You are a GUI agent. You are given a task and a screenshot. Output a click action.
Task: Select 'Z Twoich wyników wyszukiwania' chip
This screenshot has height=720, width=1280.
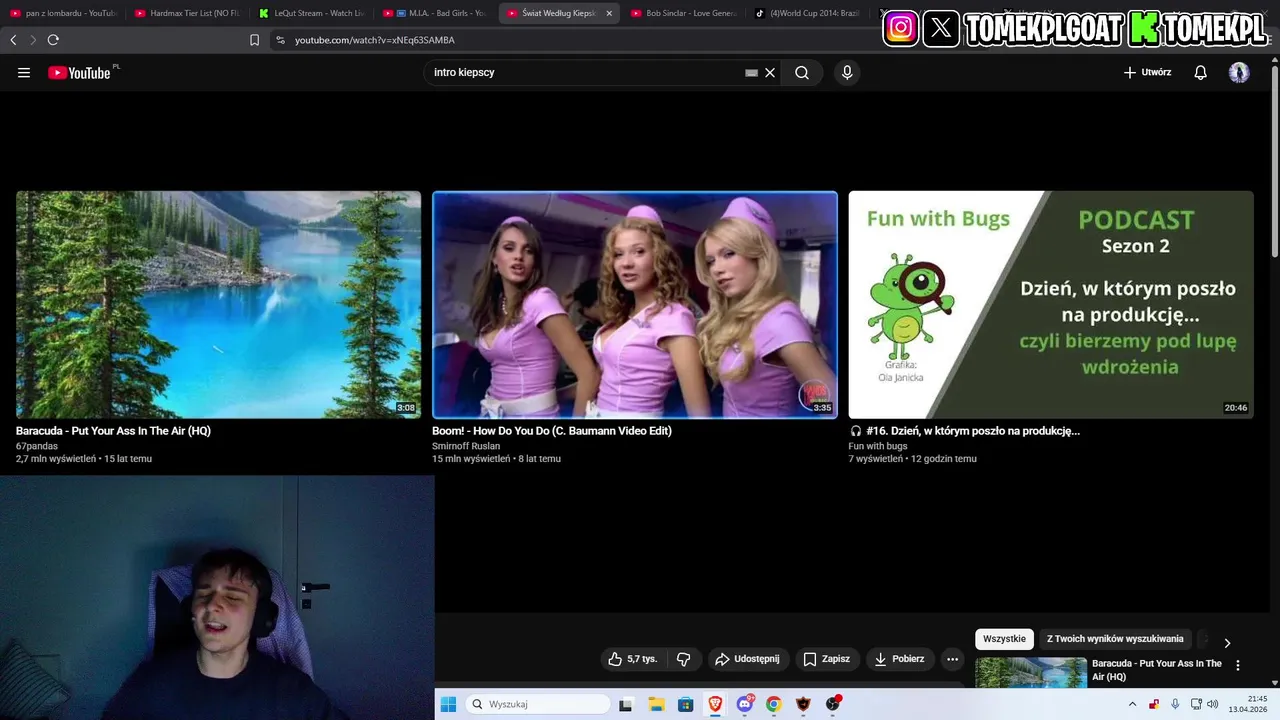1115,639
